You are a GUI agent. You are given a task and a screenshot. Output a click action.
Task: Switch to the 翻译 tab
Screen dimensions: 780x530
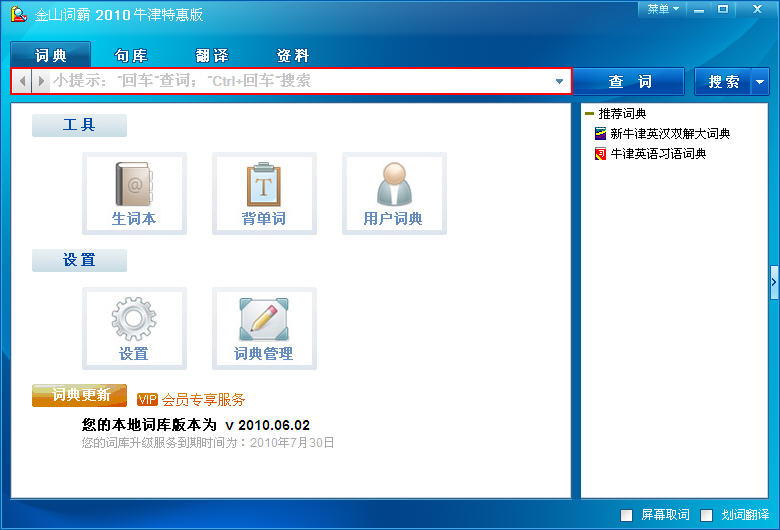pyautogui.click(x=212, y=55)
